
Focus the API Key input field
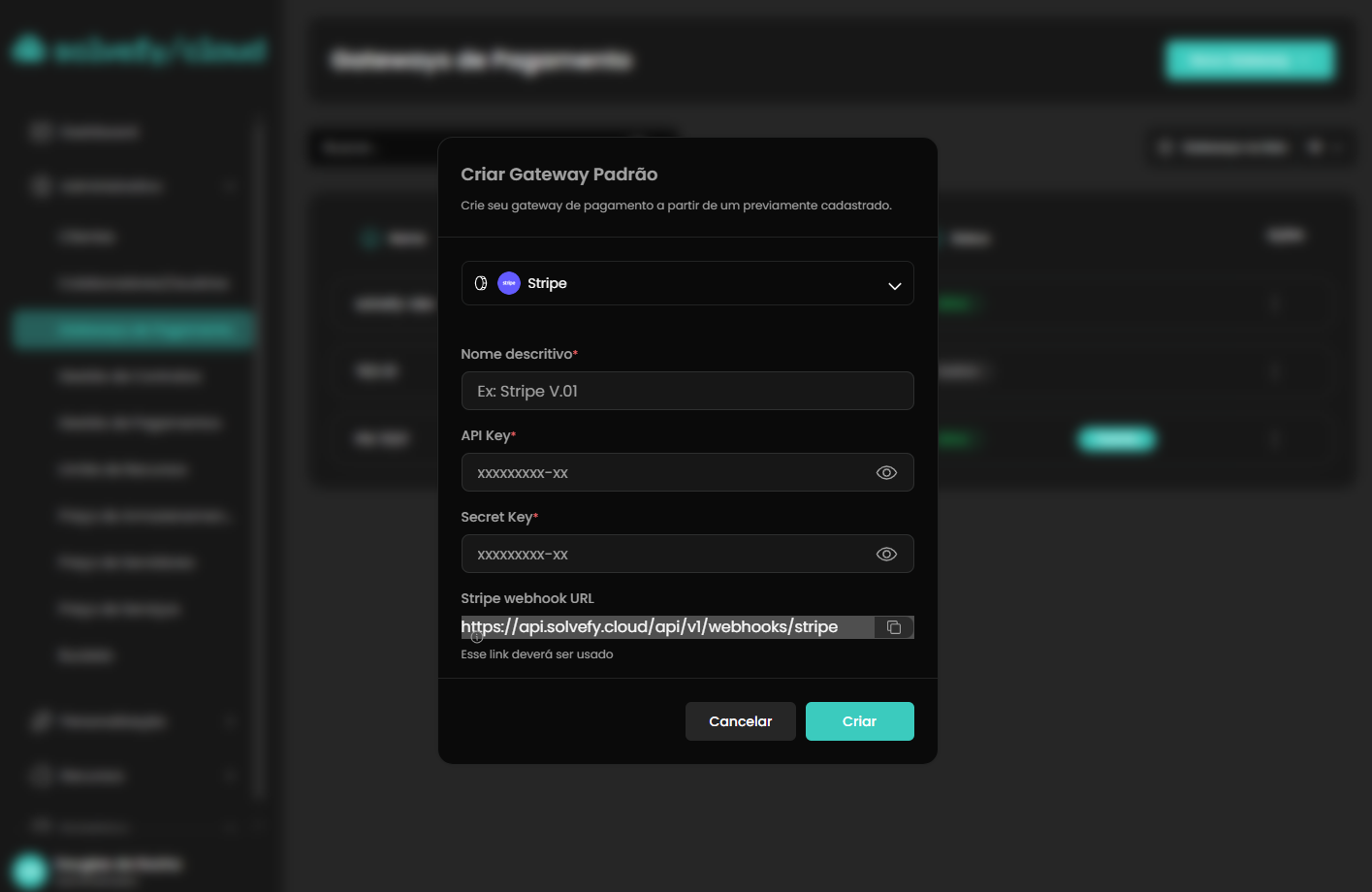(687, 472)
